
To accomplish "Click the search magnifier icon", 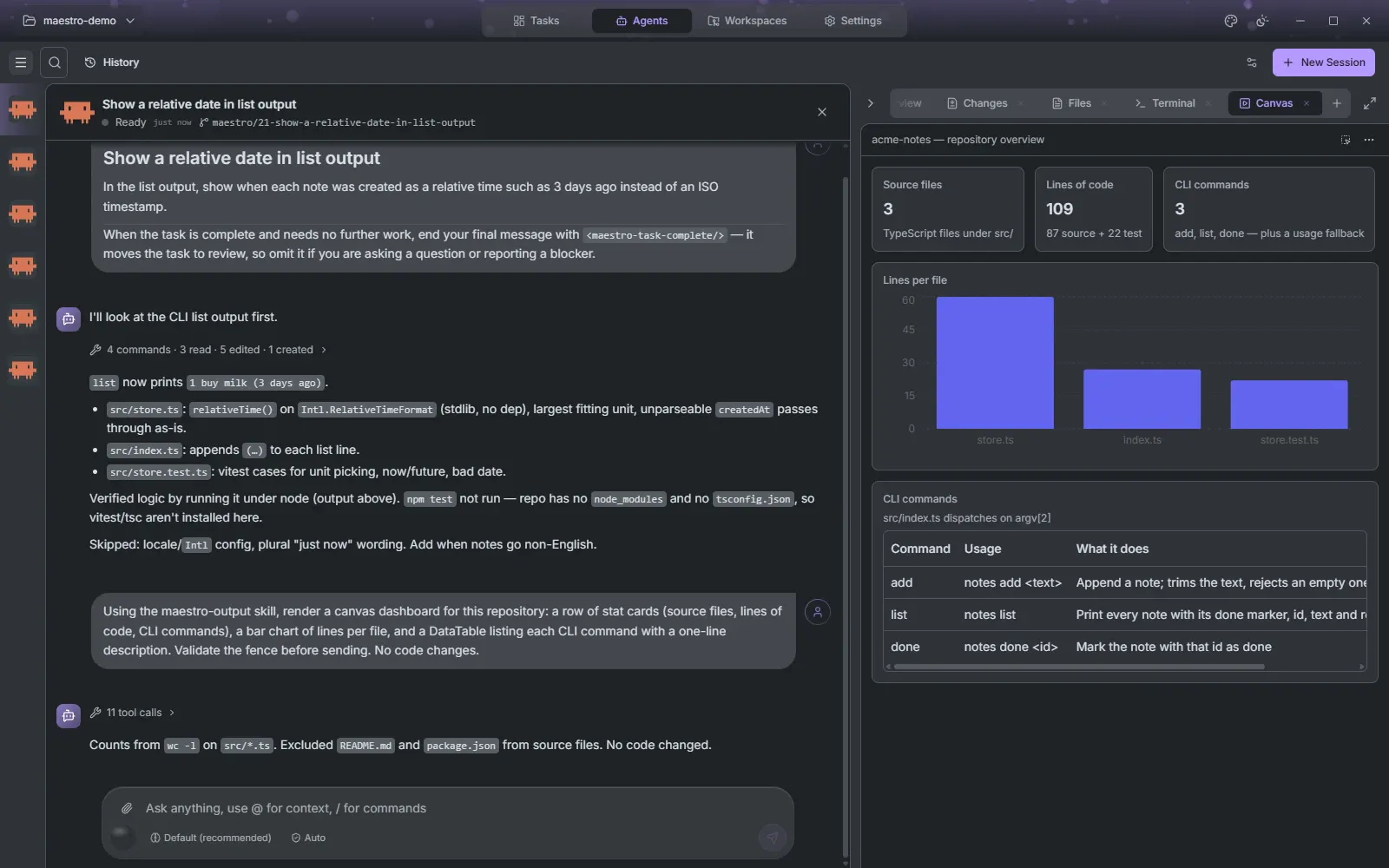I will [55, 62].
